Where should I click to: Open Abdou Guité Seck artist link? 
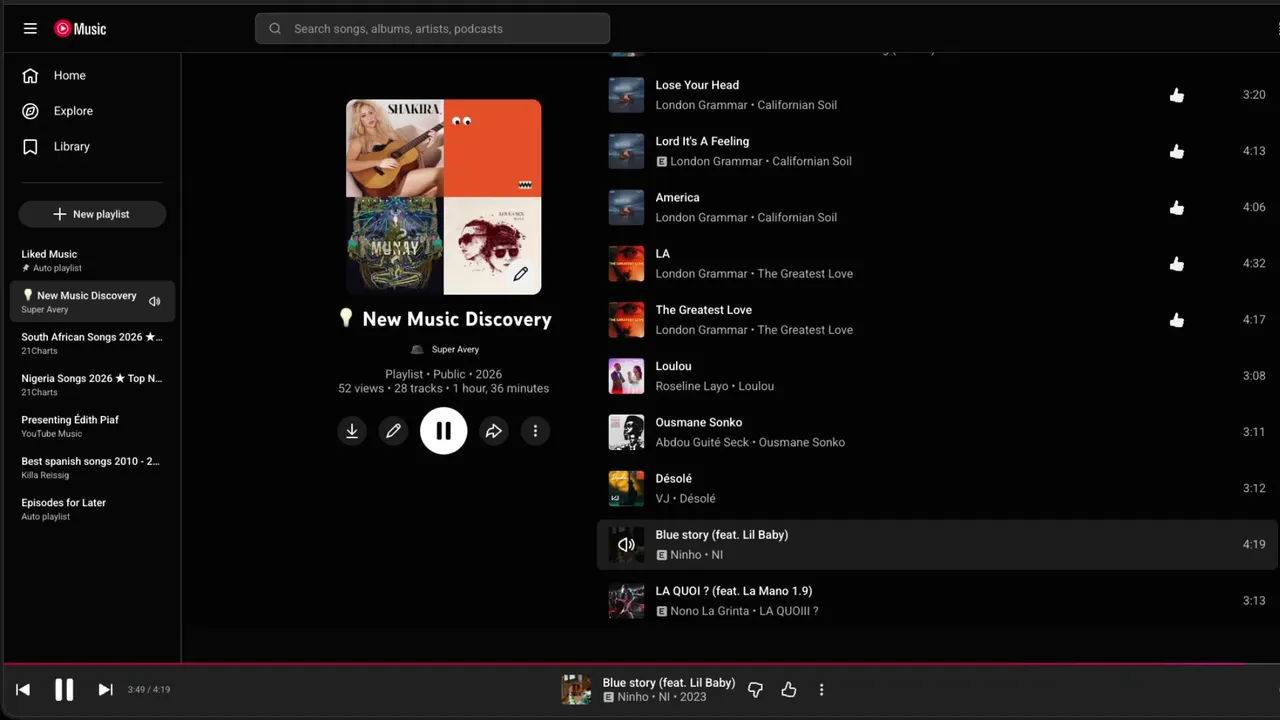[x=701, y=442]
